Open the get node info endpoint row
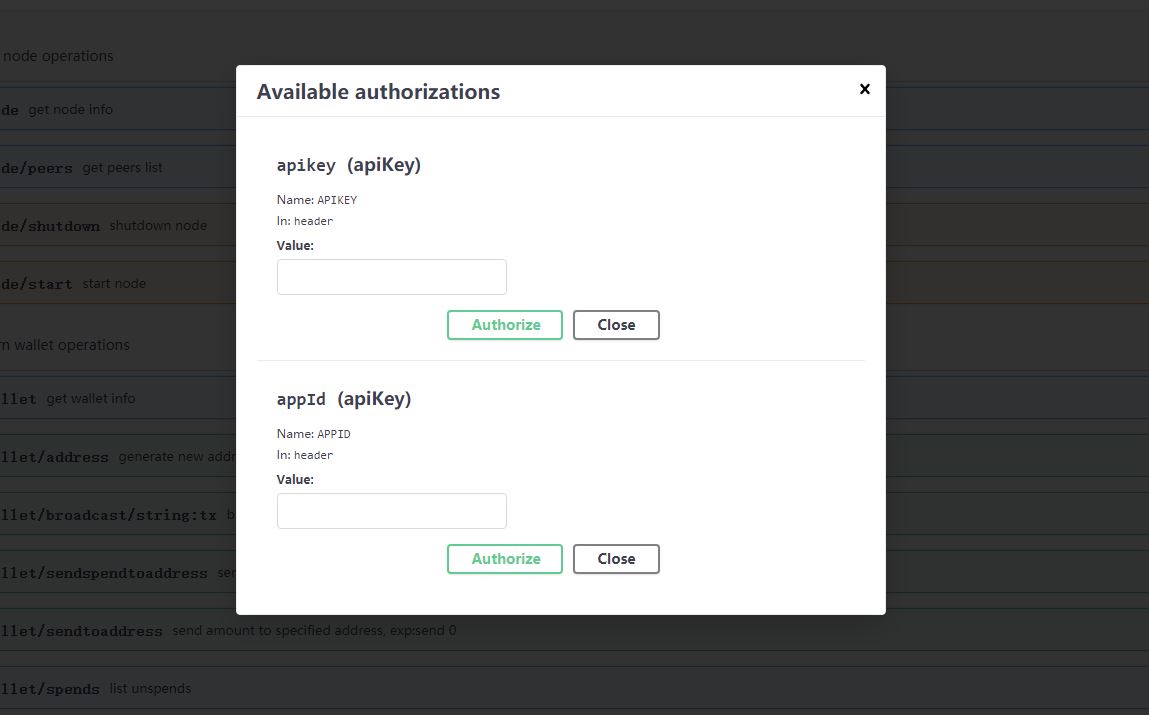This screenshot has height=715, width=1149. coord(574,109)
